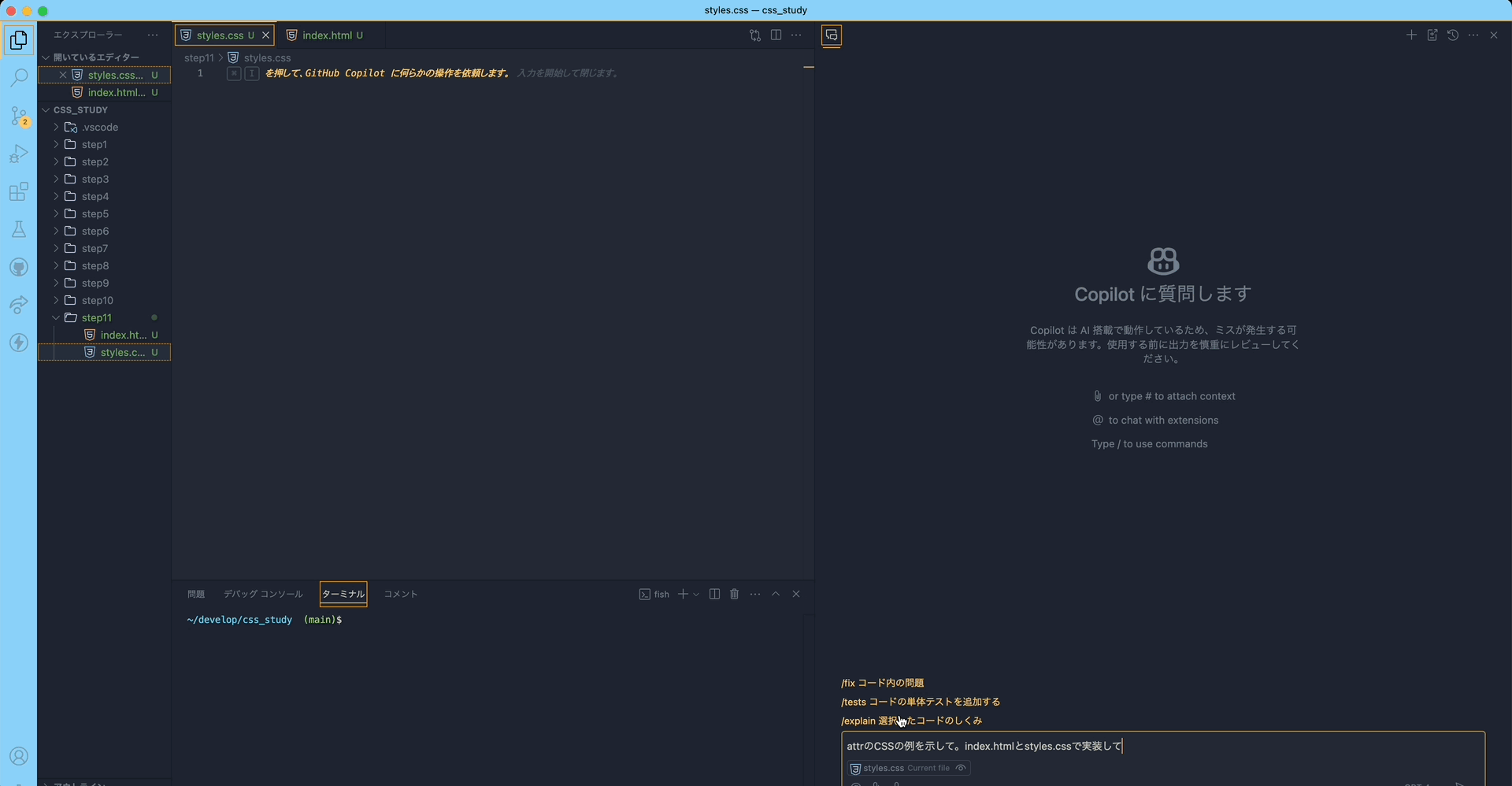Expand the step8 folder
The image size is (1512, 786).
coord(56,266)
